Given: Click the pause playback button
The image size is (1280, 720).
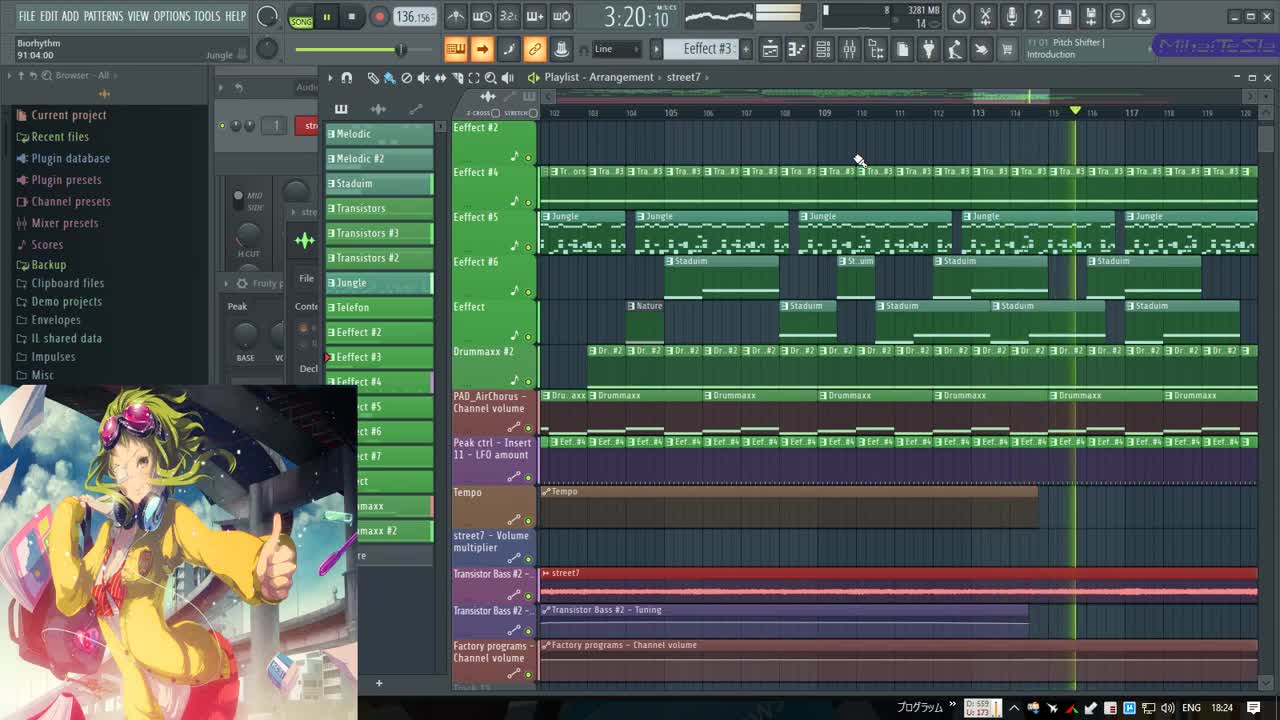Looking at the screenshot, I should [x=326, y=17].
